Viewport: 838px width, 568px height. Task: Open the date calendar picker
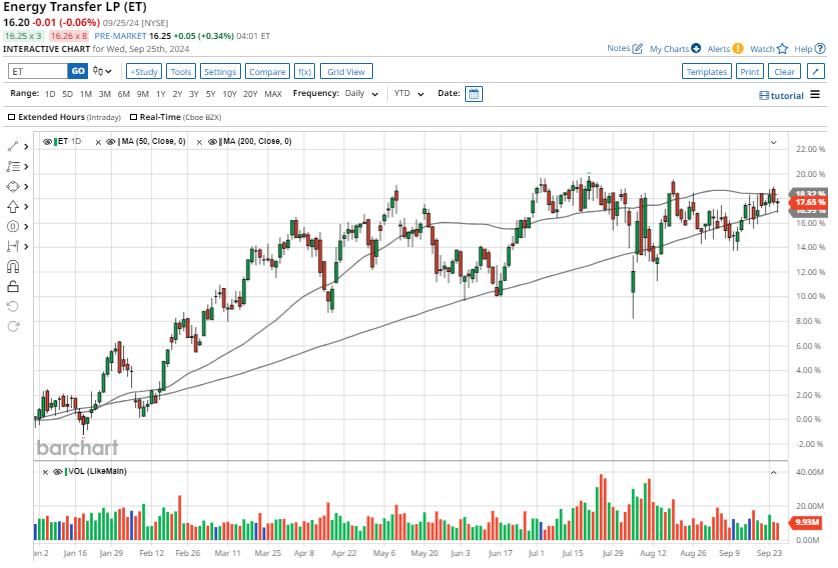point(474,94)
